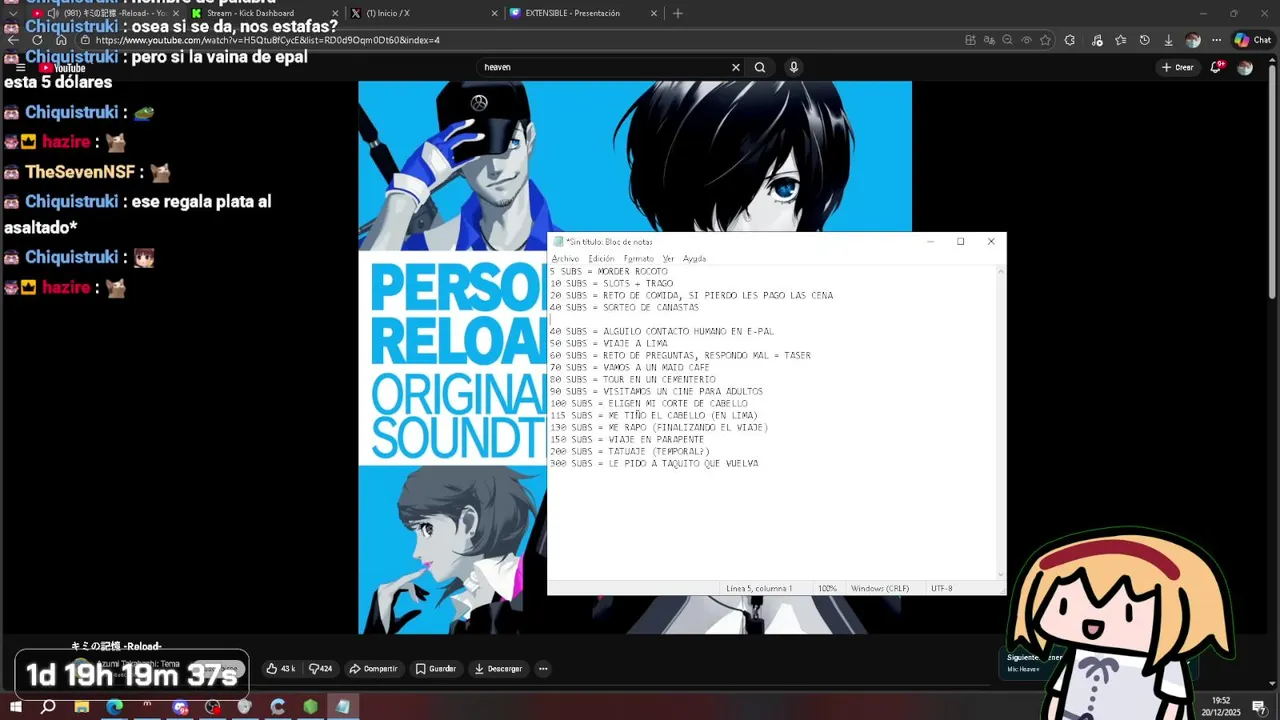The width and height of the screenshot is (1280, 720).
Task: Open the three-dot more actions under the video
Action: point(543,668)
